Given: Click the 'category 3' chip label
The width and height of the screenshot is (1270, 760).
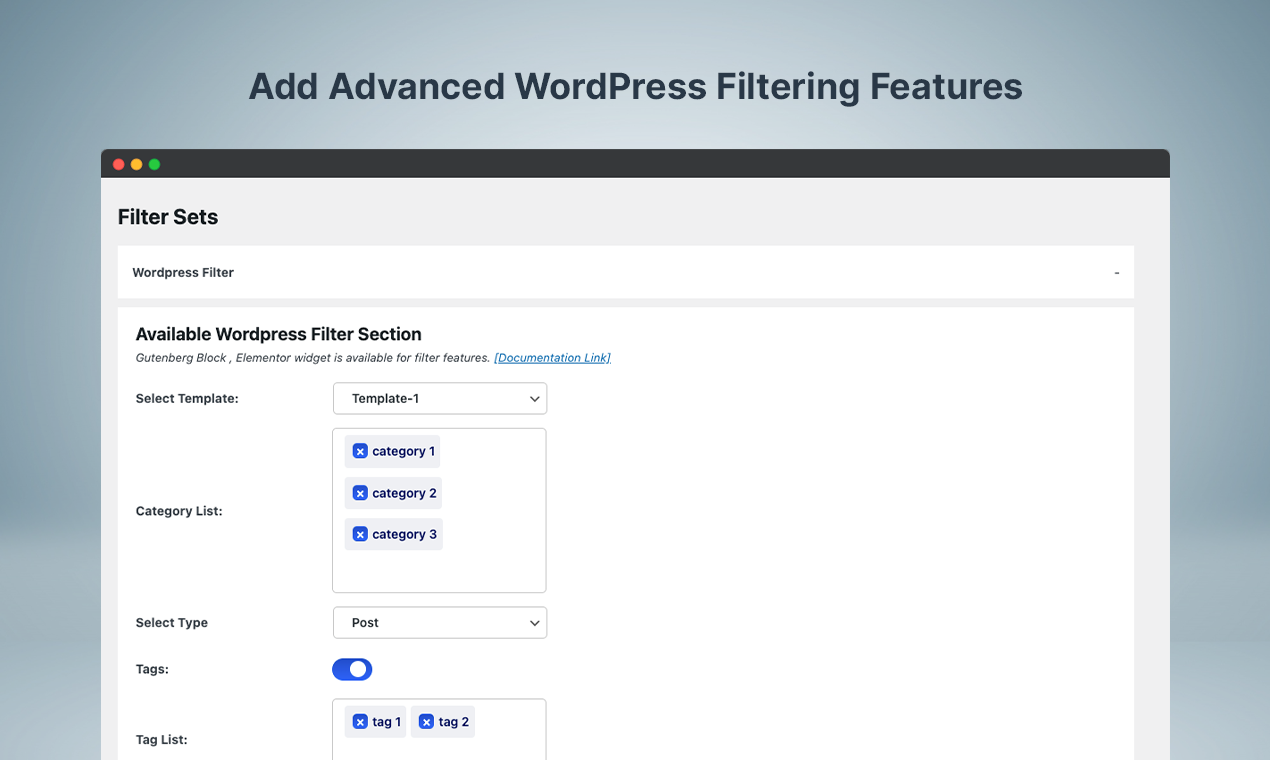Looking at the screenshot, I should pyautogui.click(x=405, y=534).
